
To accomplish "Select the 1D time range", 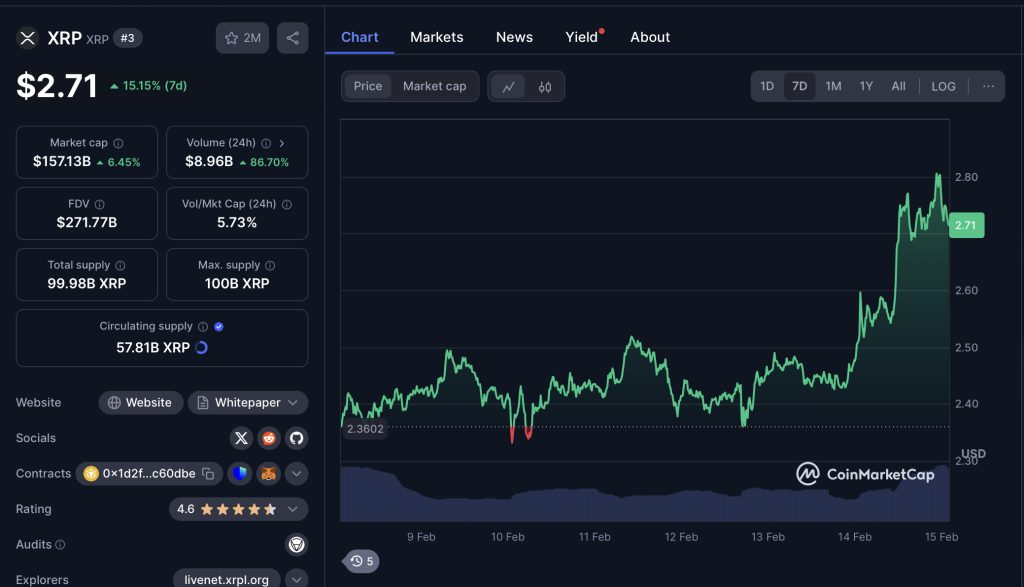I will click(767, 87).
